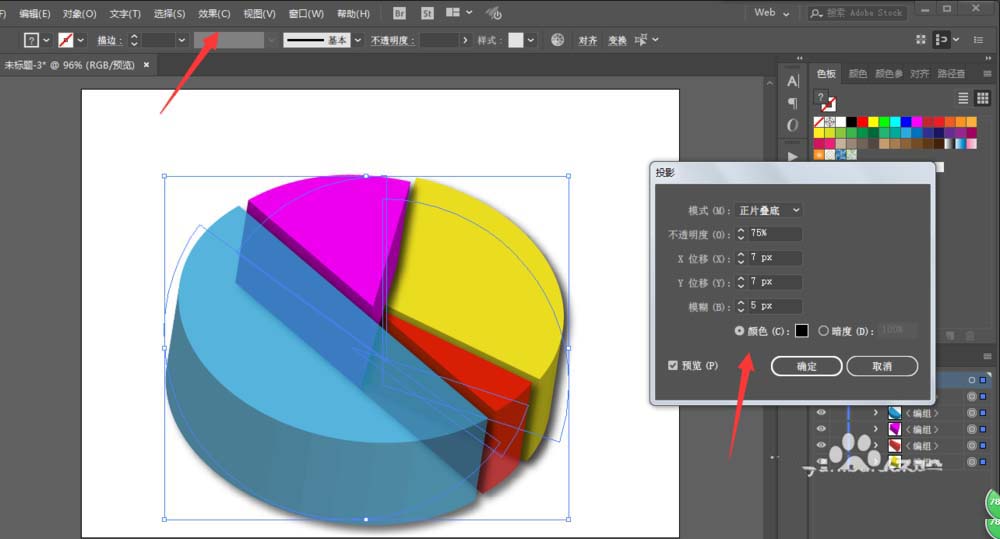Open the 编辑(E) menu

pos(34,13)
